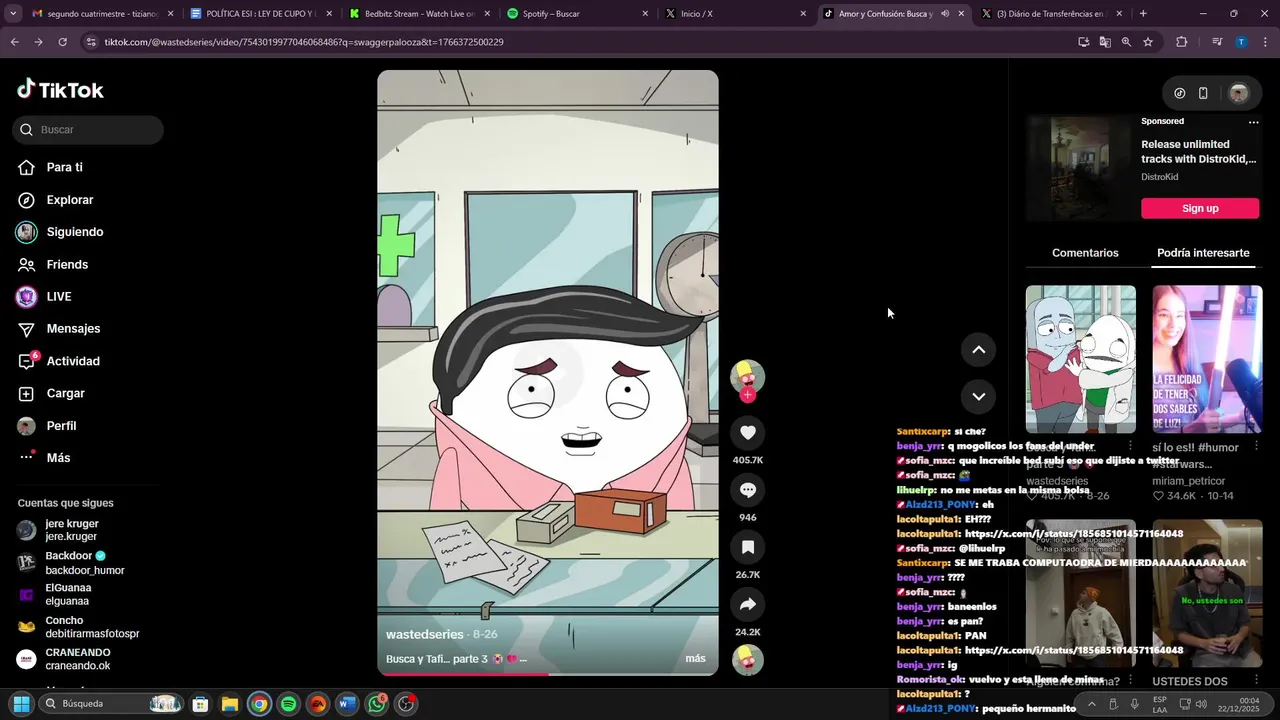Open the Sponsored ad three-dot menu
Screen dimensions: 1280x720
(1253, 121)
